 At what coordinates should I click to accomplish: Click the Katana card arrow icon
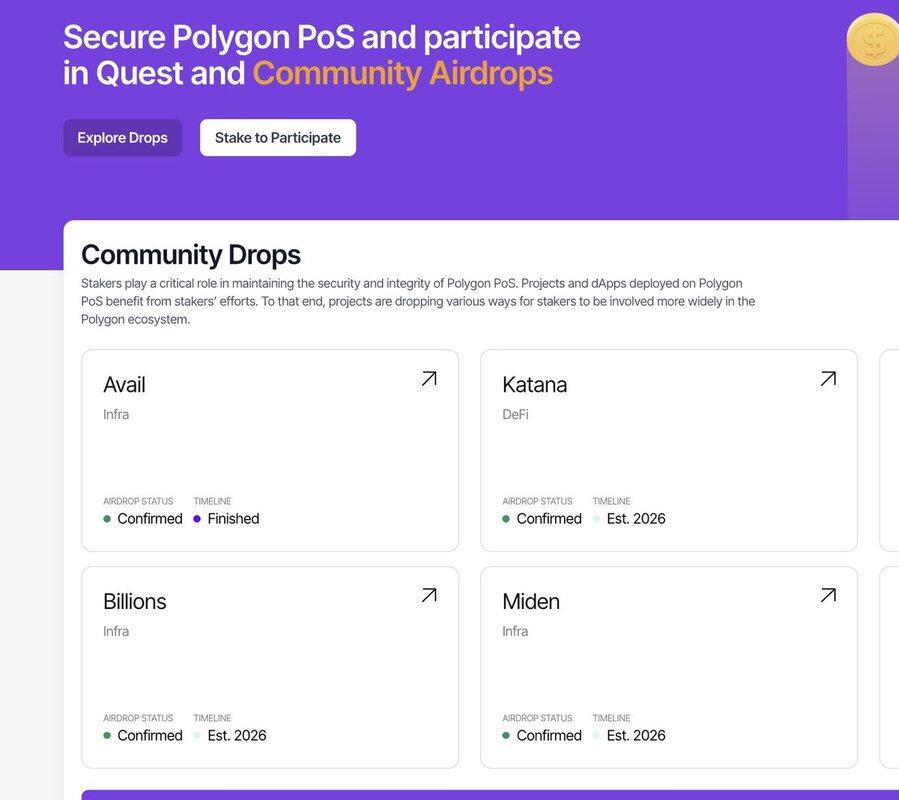pyautogui.click(x=828, y=378)
